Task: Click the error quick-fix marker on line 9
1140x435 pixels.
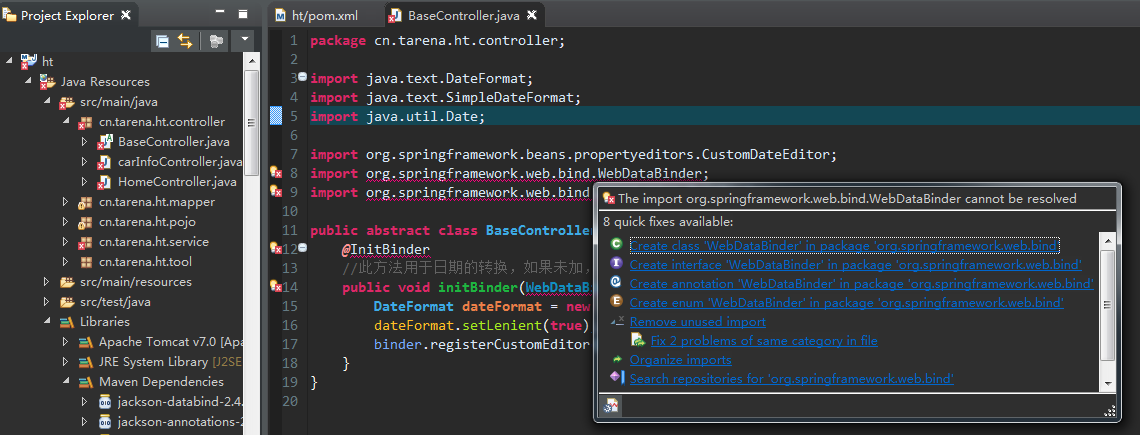Action: point(276,191)
